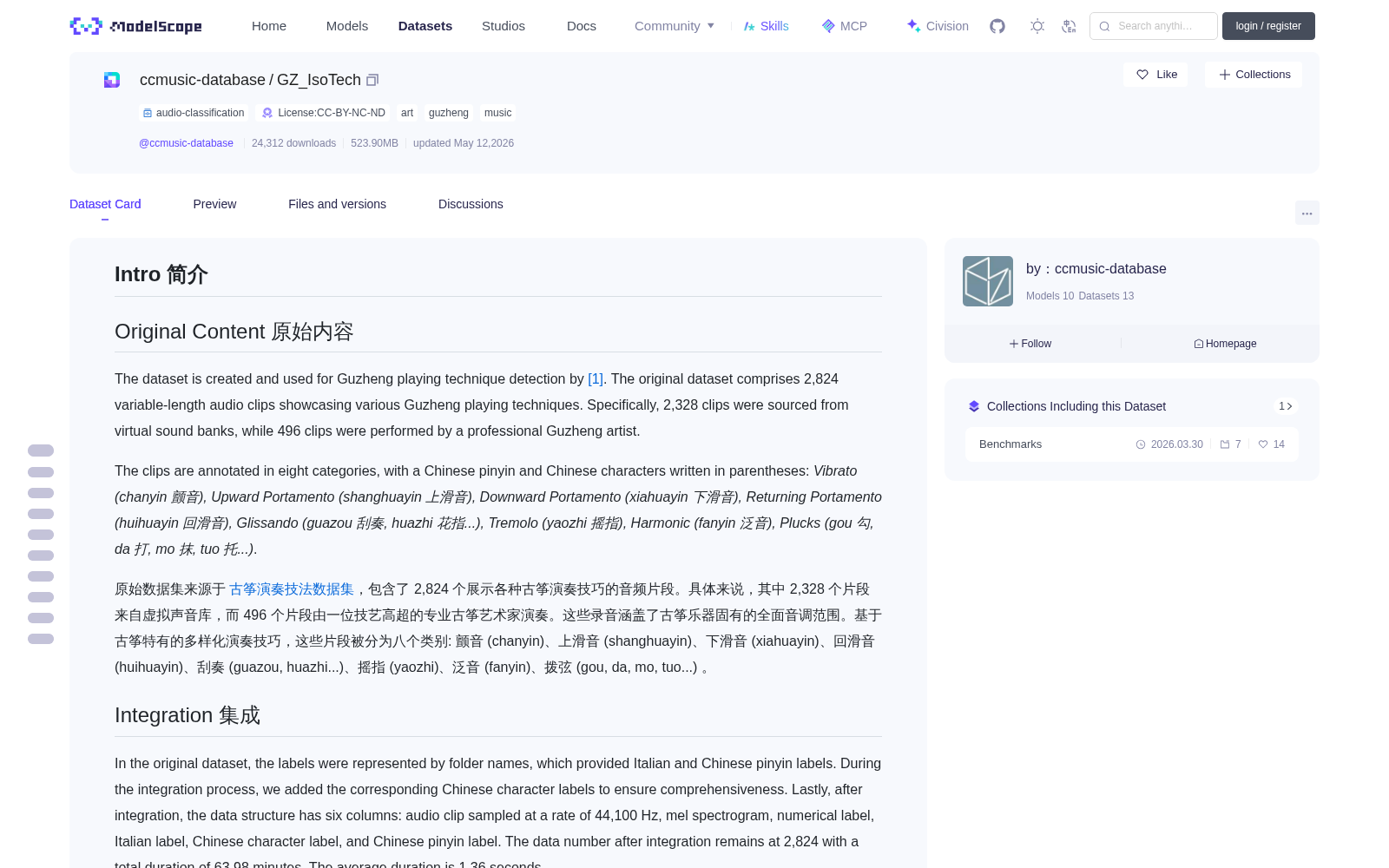Click the Intro 简介 heading
Viewport: 1389px width, 868px height.
[x=161, y=274]
